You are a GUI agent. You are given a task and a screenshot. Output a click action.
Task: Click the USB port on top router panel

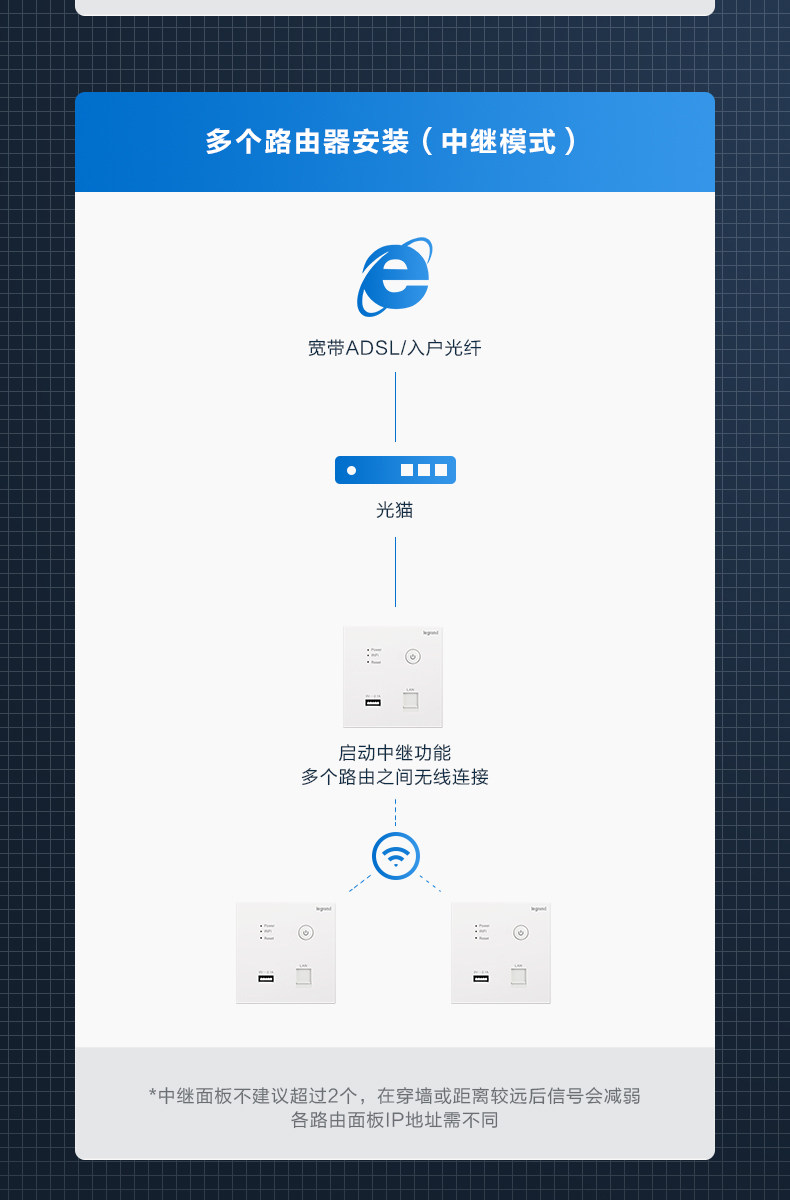coord(373,702)
